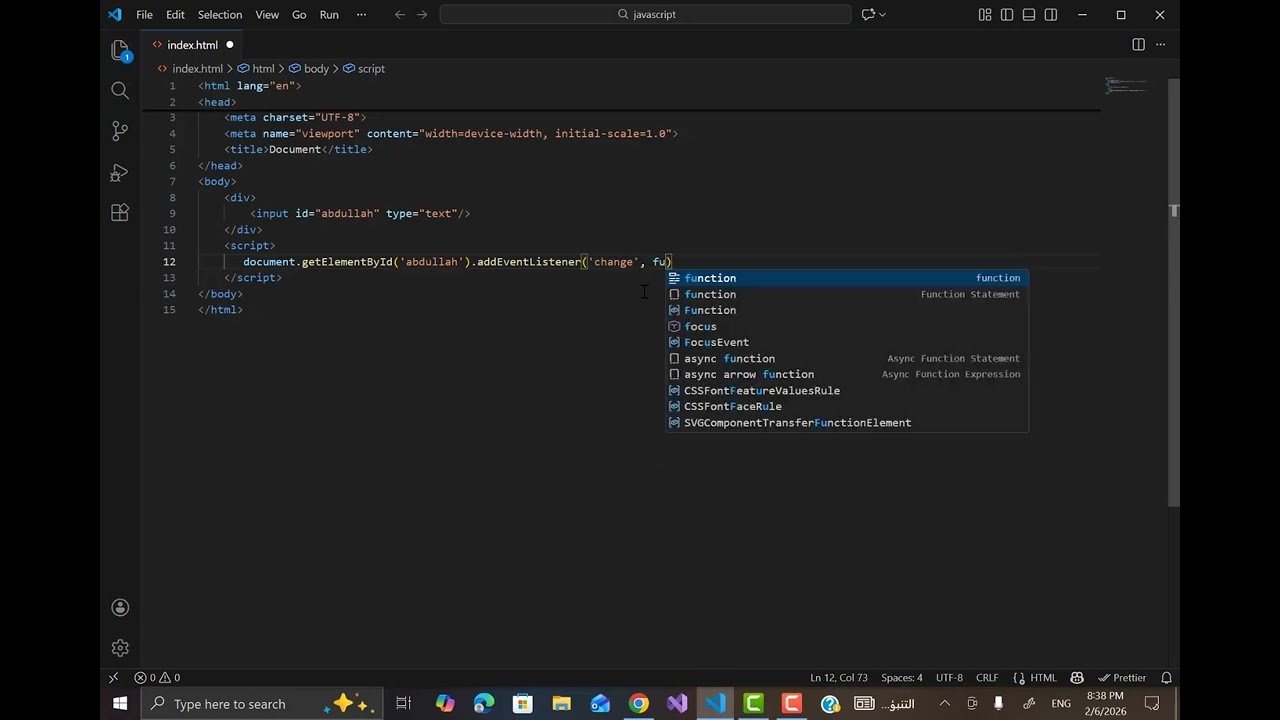Open the Explorer view in the activity bar

pyautogui.click(x=120, y=50)
